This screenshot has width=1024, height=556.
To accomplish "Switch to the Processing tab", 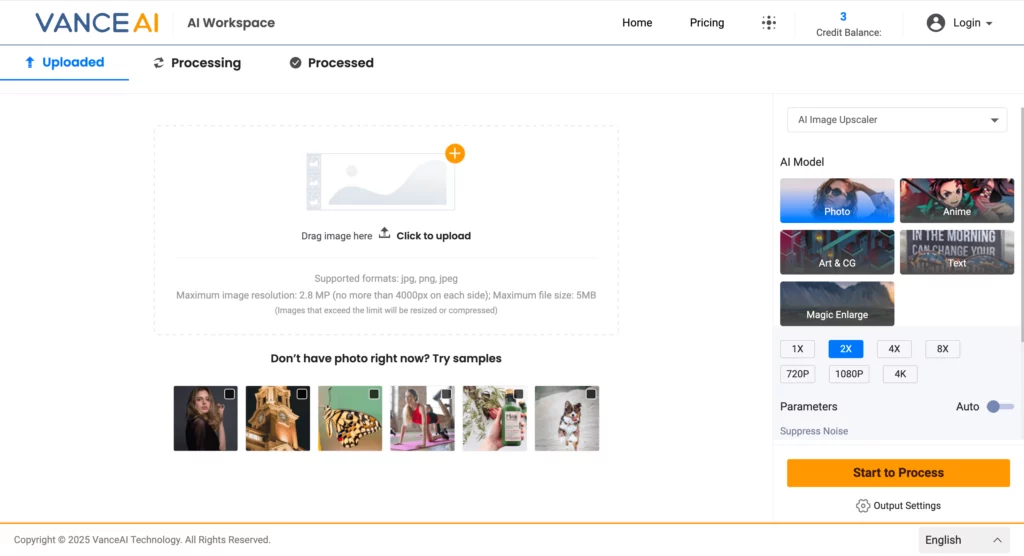I will pyautogui.click(x=197, y=63).
